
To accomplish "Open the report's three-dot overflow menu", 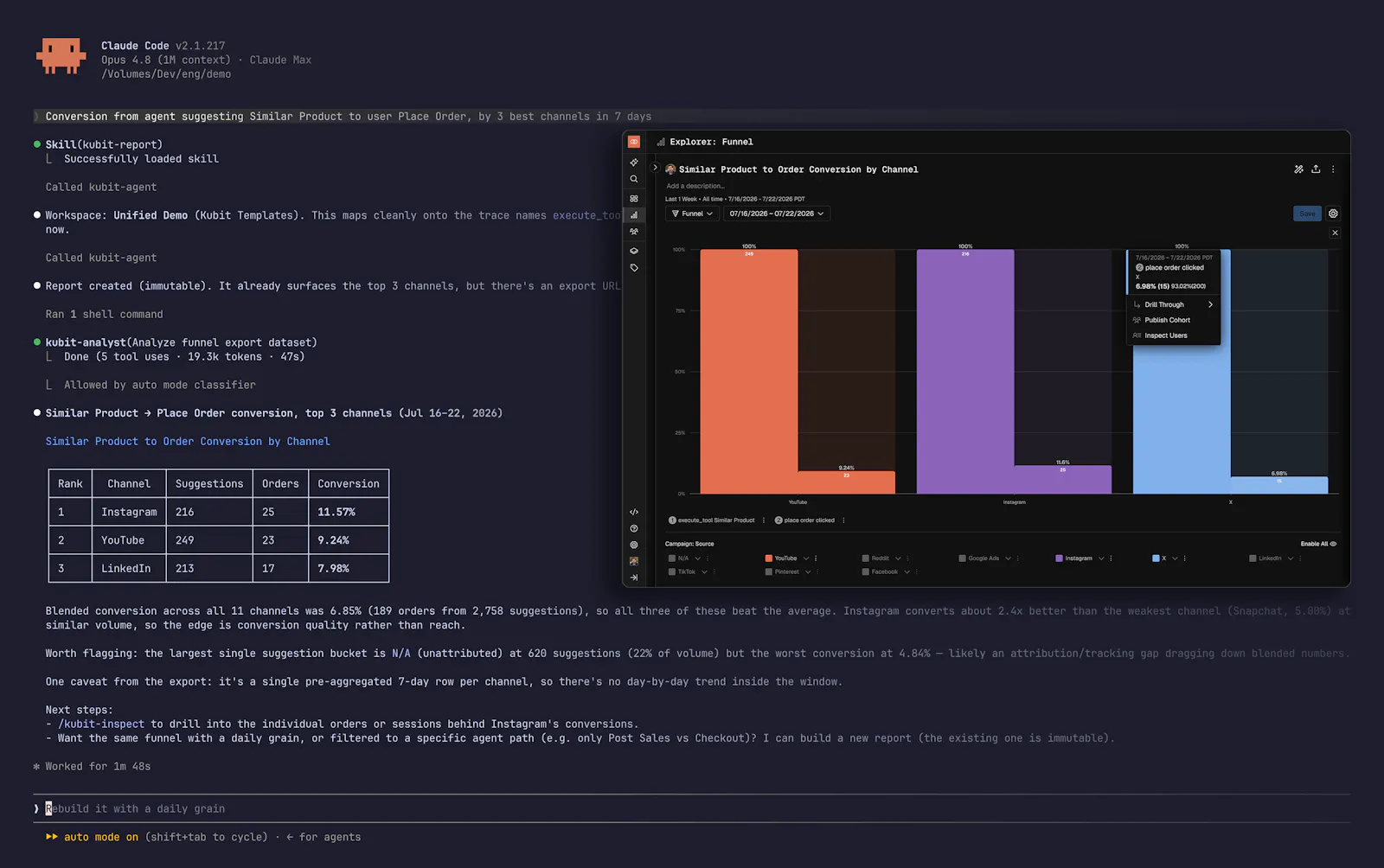I will pyautogui.click(x=1333, y=169).
